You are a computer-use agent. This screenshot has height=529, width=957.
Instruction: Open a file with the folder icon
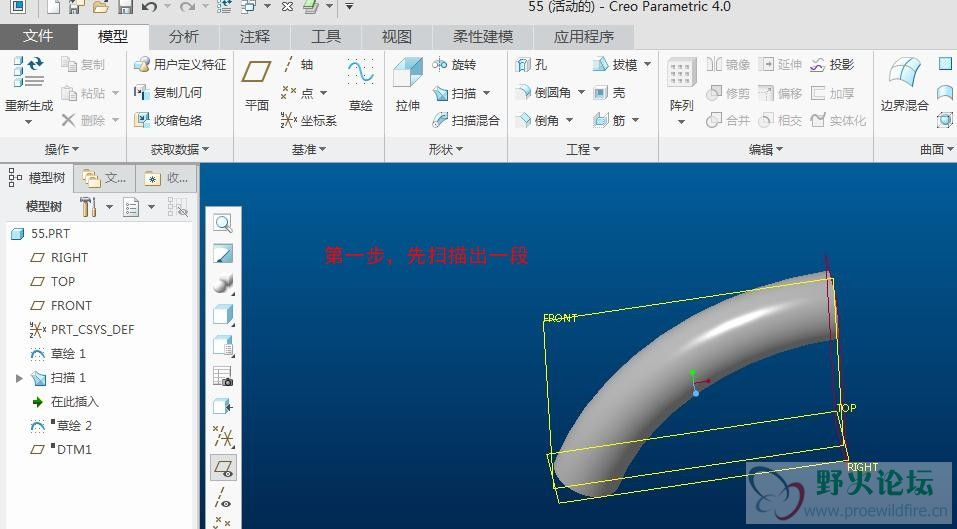point(100,7)
